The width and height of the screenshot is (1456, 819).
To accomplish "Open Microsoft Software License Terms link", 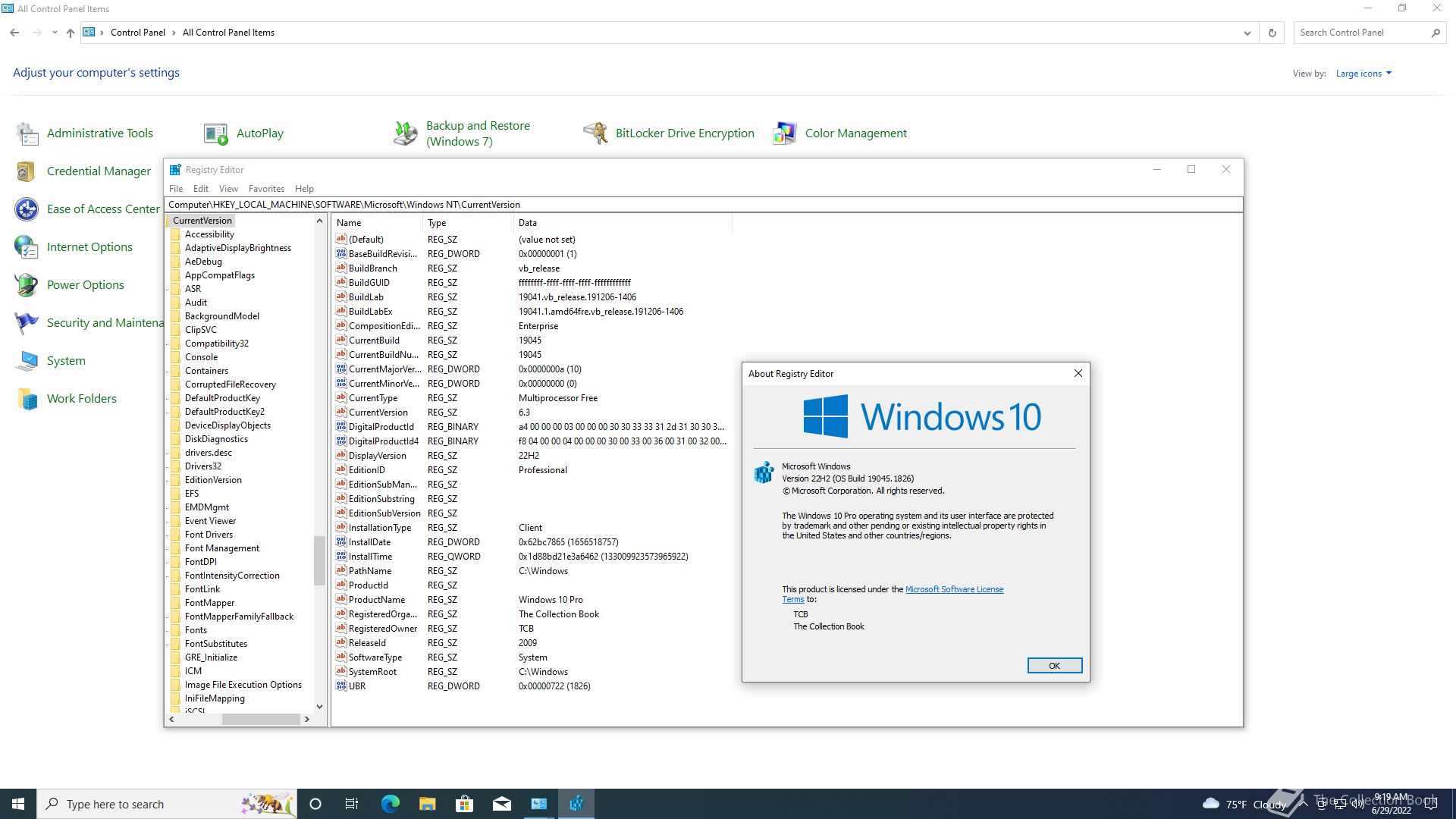I will (954, 589).
